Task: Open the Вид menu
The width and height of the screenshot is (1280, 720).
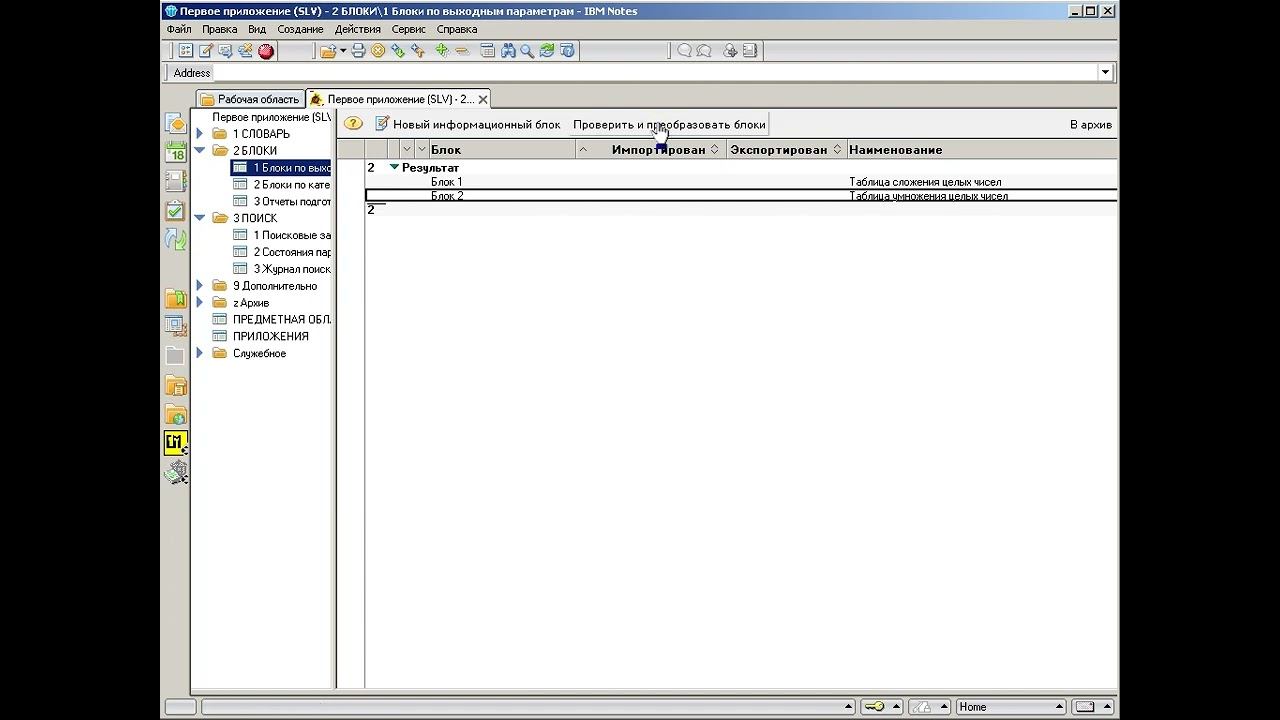Action: click(257, 29)
